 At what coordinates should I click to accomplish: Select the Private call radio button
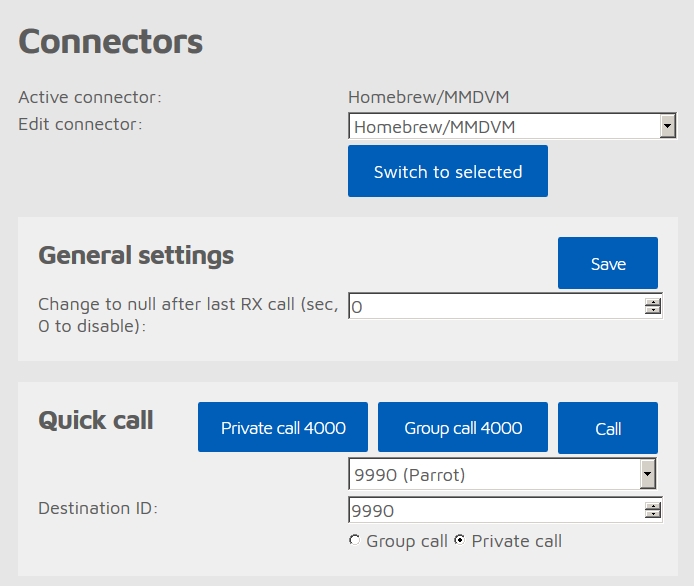pyautogui.click(x=460, y=540)
